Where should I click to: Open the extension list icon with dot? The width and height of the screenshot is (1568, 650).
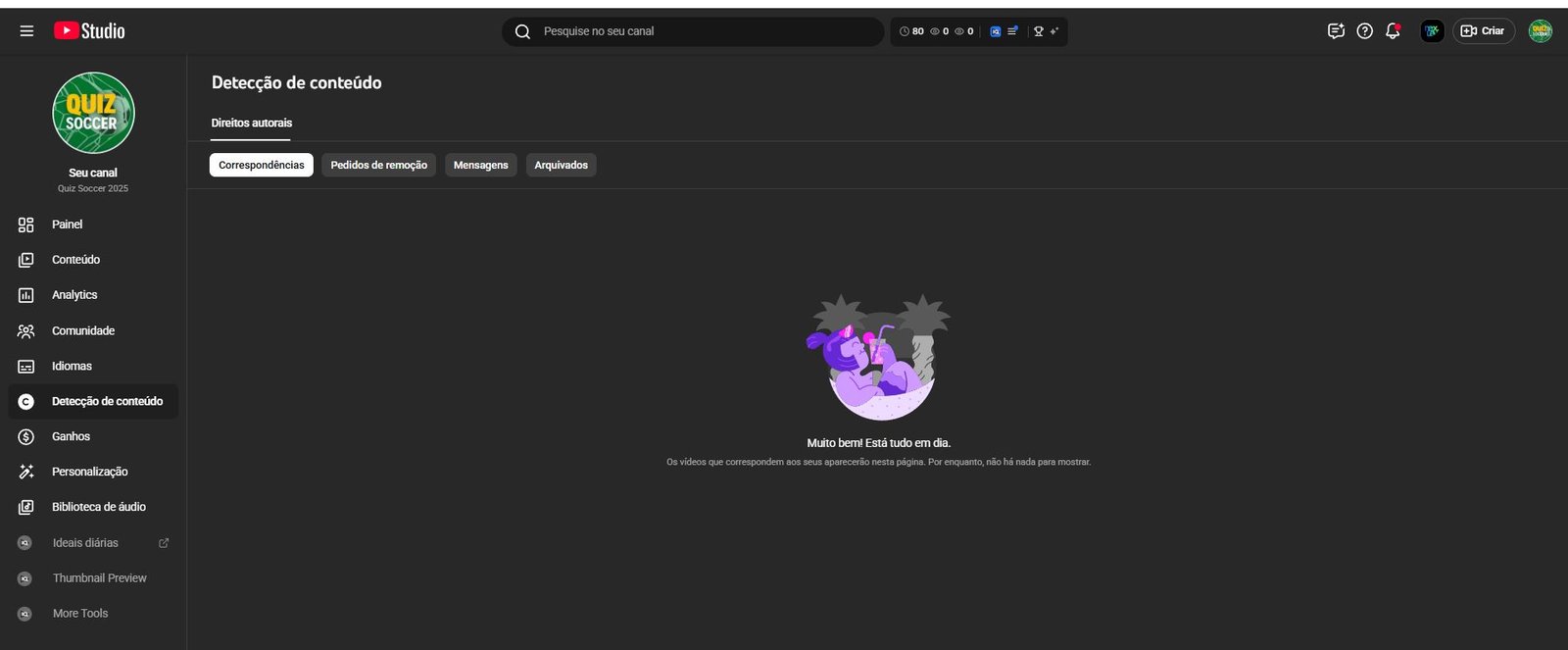[1012, 31]
